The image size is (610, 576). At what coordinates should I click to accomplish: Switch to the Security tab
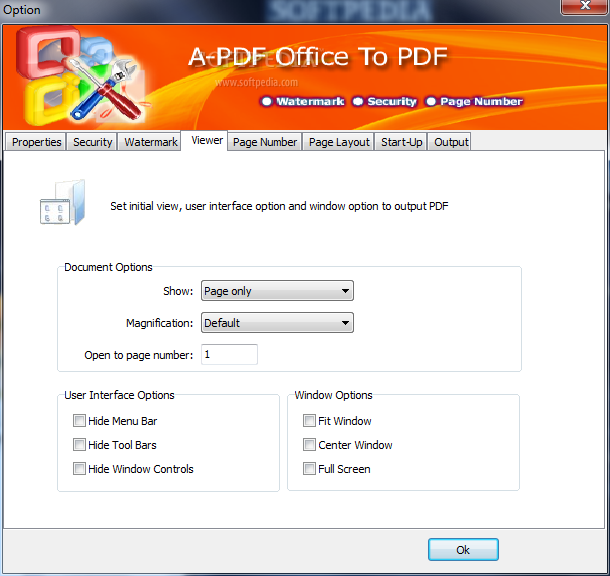coord(92,142)
